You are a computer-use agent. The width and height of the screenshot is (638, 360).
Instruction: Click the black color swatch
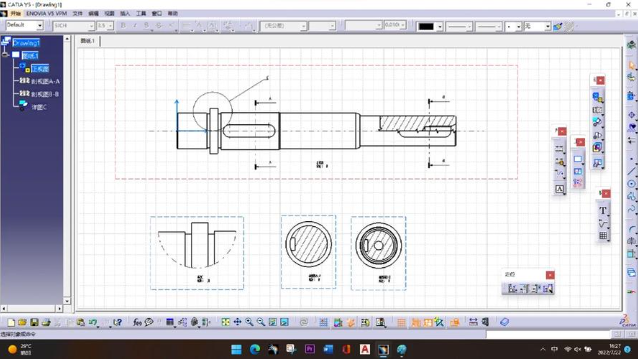426,26
